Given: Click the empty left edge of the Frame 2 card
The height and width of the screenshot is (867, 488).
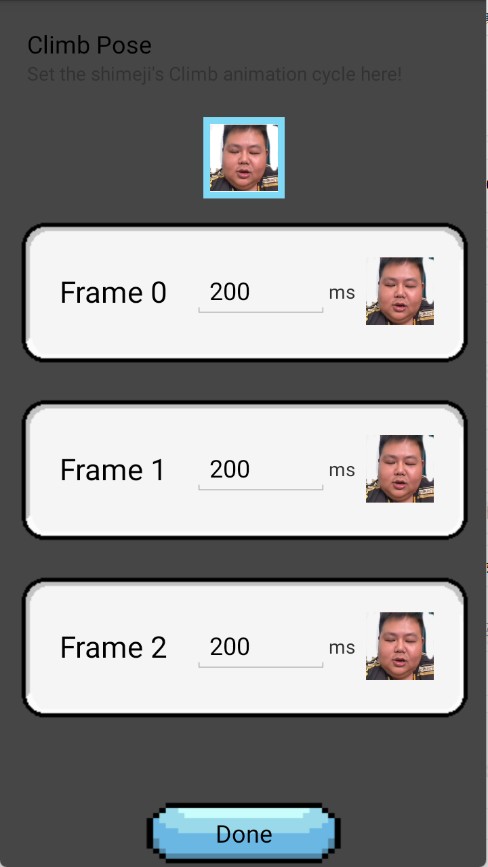Looking at the screenshot, I should 42,647.
